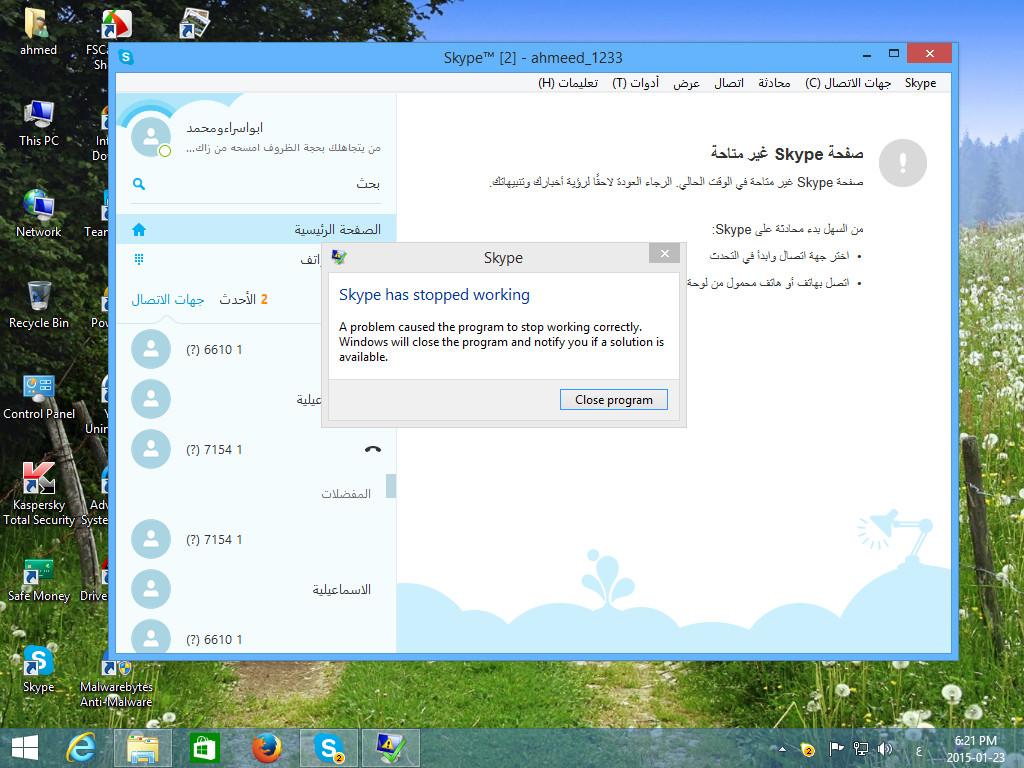This screenshot has width=1024, height=768.
Task: Select the Control Panel desktop icon
Action: [x=39, y=396]
